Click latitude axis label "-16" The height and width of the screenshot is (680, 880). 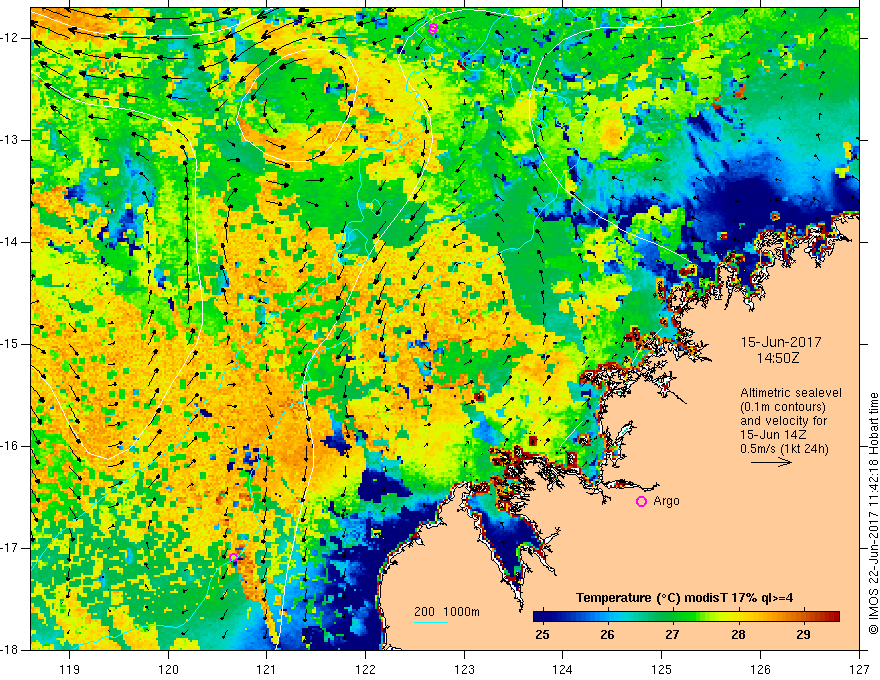point(11,446)
